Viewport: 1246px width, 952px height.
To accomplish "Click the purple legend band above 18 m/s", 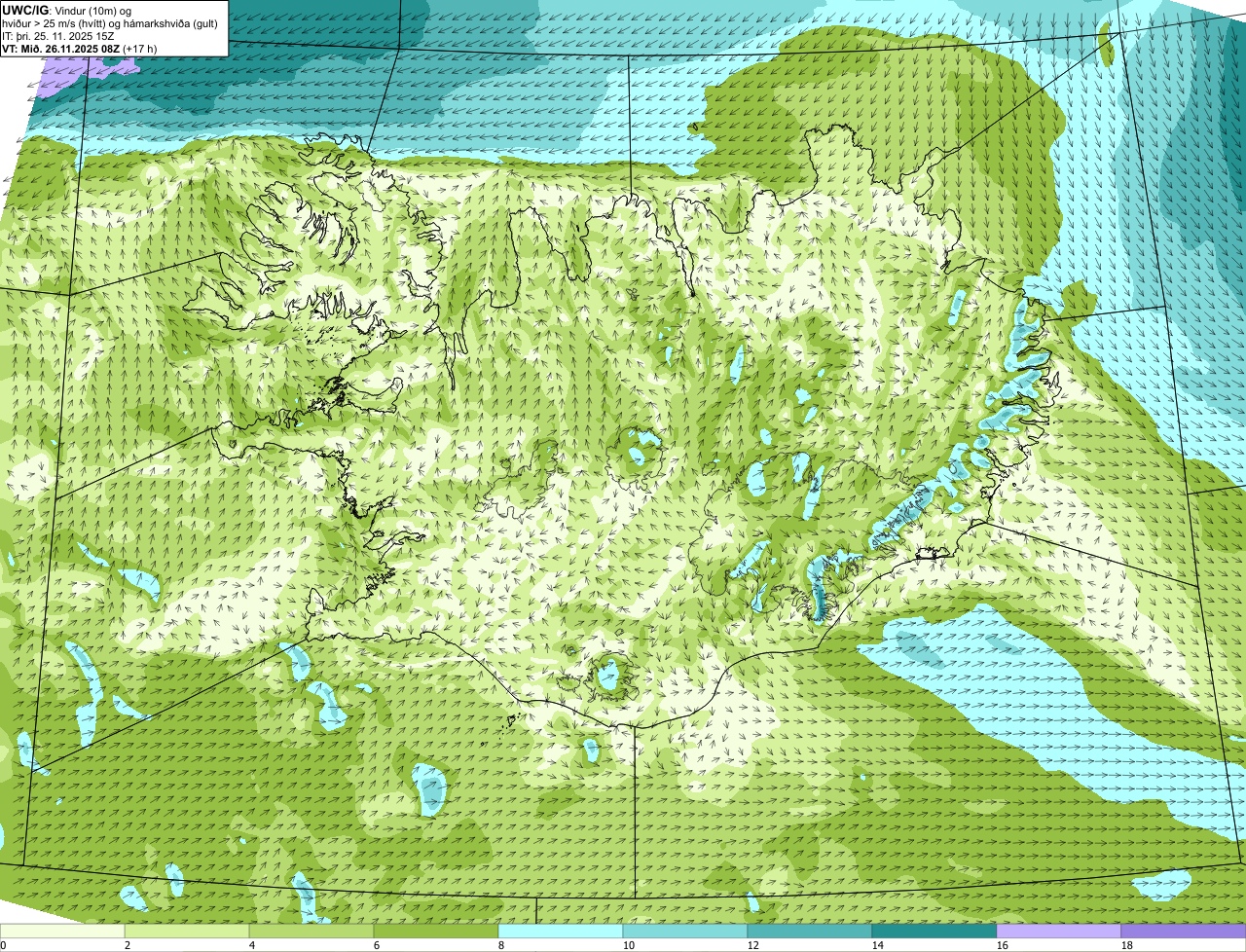I will [x=1184, y=931].
